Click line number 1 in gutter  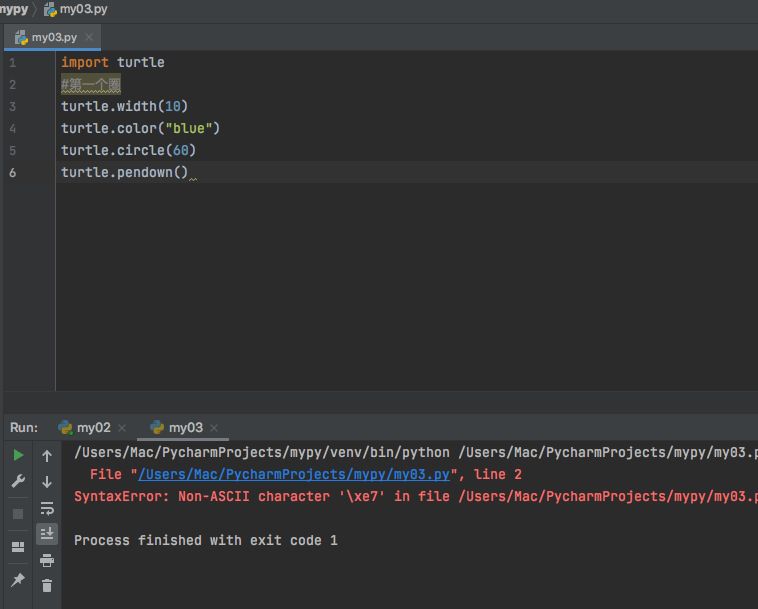(x=13, y=63)
